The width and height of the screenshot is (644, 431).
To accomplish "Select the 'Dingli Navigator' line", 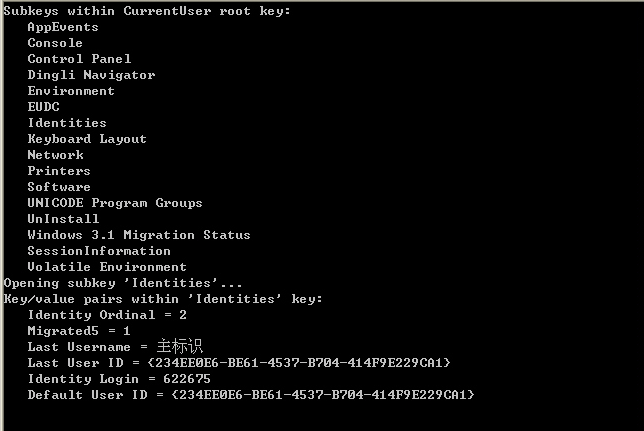I will pyautogui.click(x=91, y=76).
